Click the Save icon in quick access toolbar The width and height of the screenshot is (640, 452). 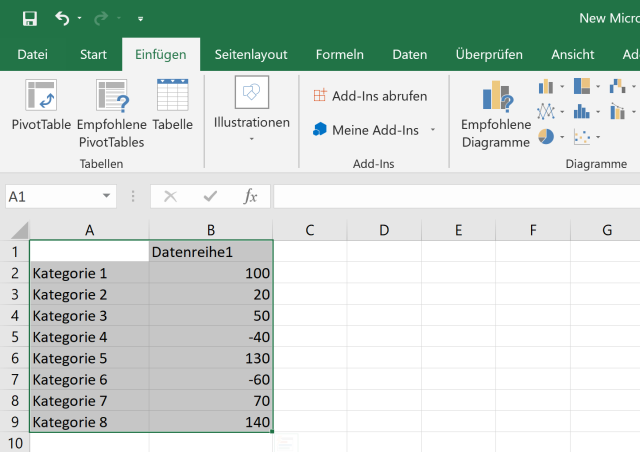(29, 18)
